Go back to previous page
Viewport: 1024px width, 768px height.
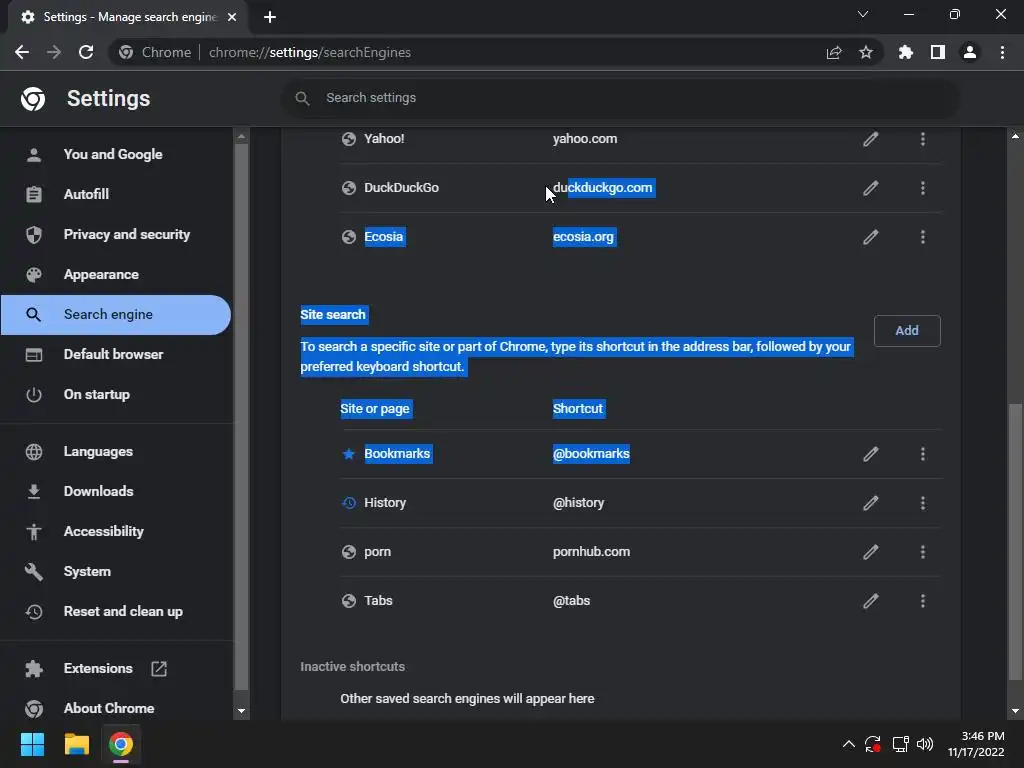pyautogui.click(x=22, y=52)
